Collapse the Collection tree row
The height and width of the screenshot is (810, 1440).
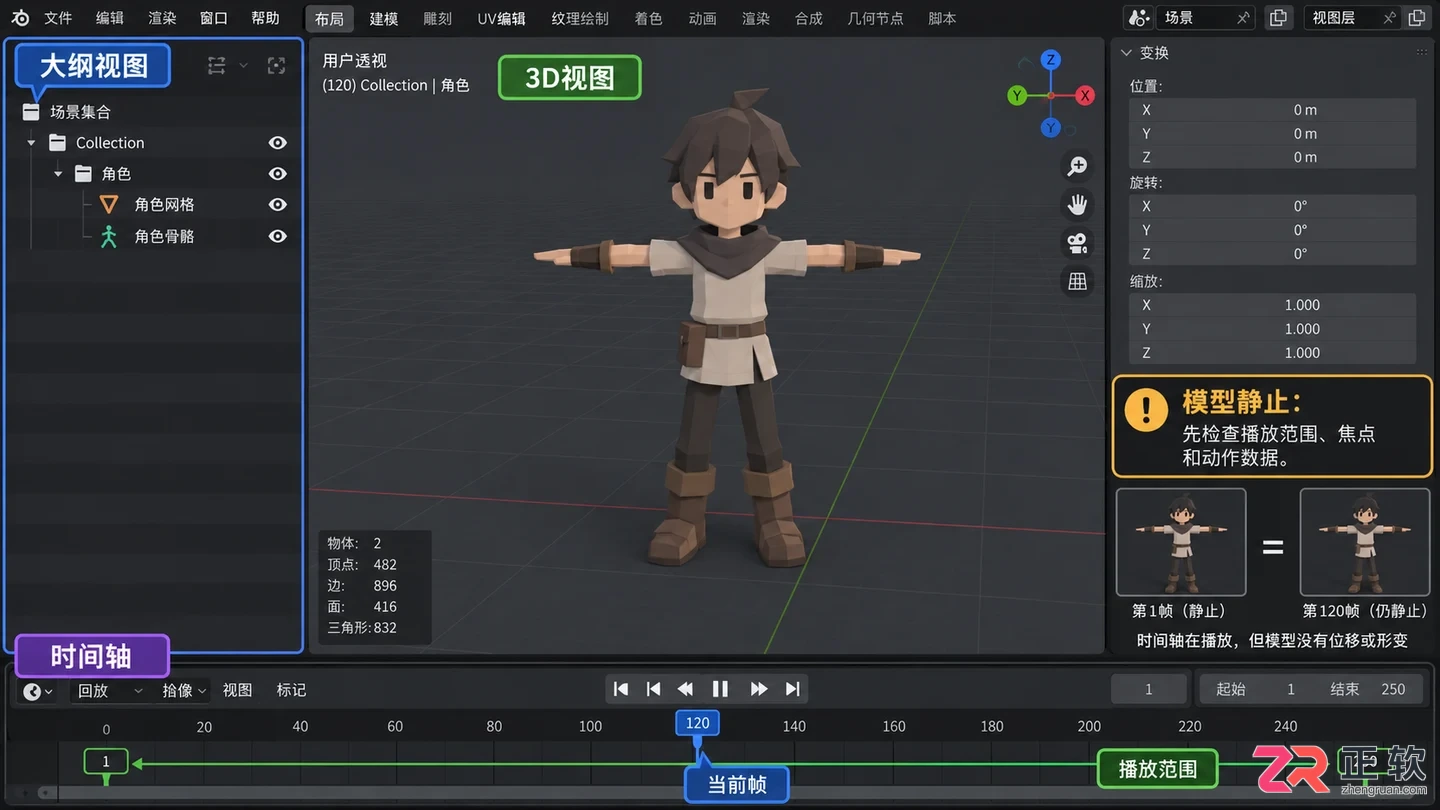click(31, 143)
